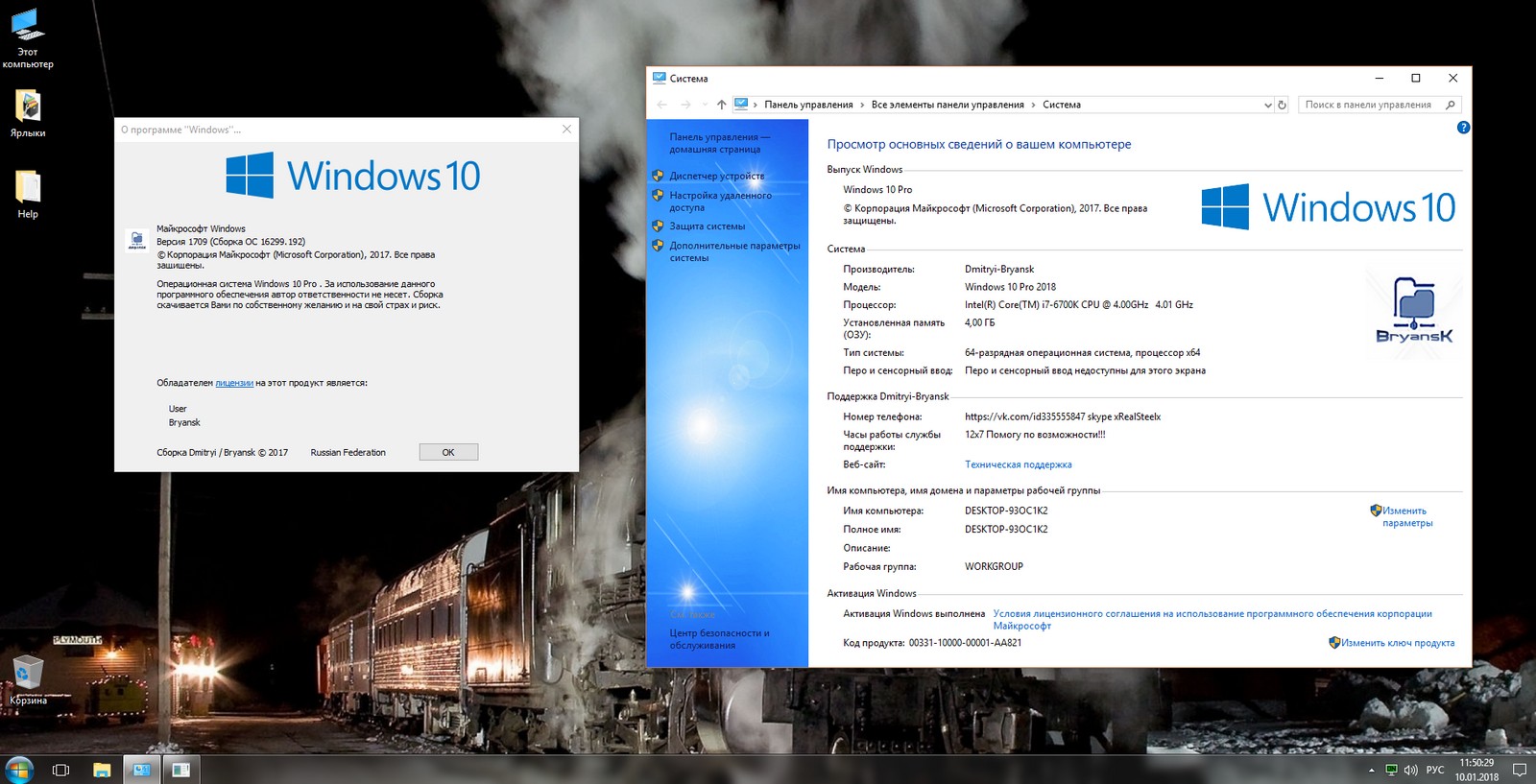Click the BryansK OEM logo

point(1414,310)
